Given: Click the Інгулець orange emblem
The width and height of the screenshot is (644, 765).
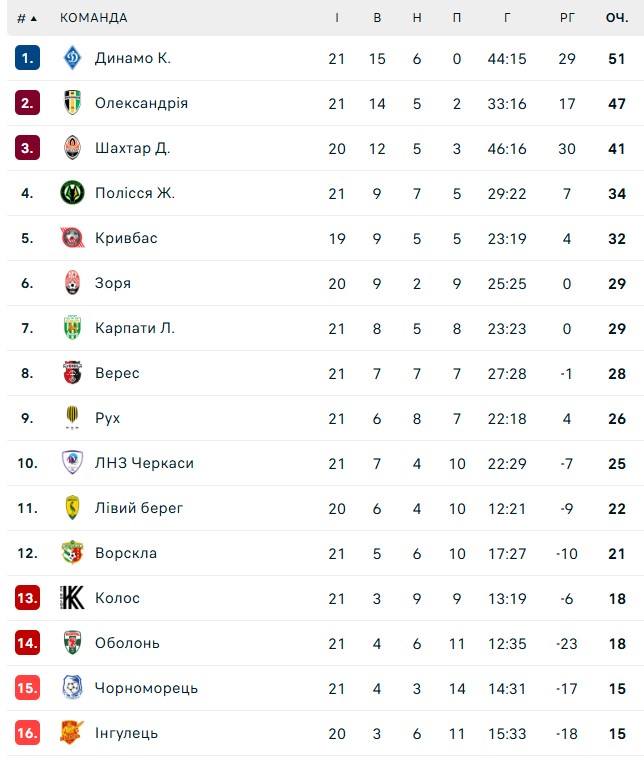Looking at the screenshot, I should [72, 732].
